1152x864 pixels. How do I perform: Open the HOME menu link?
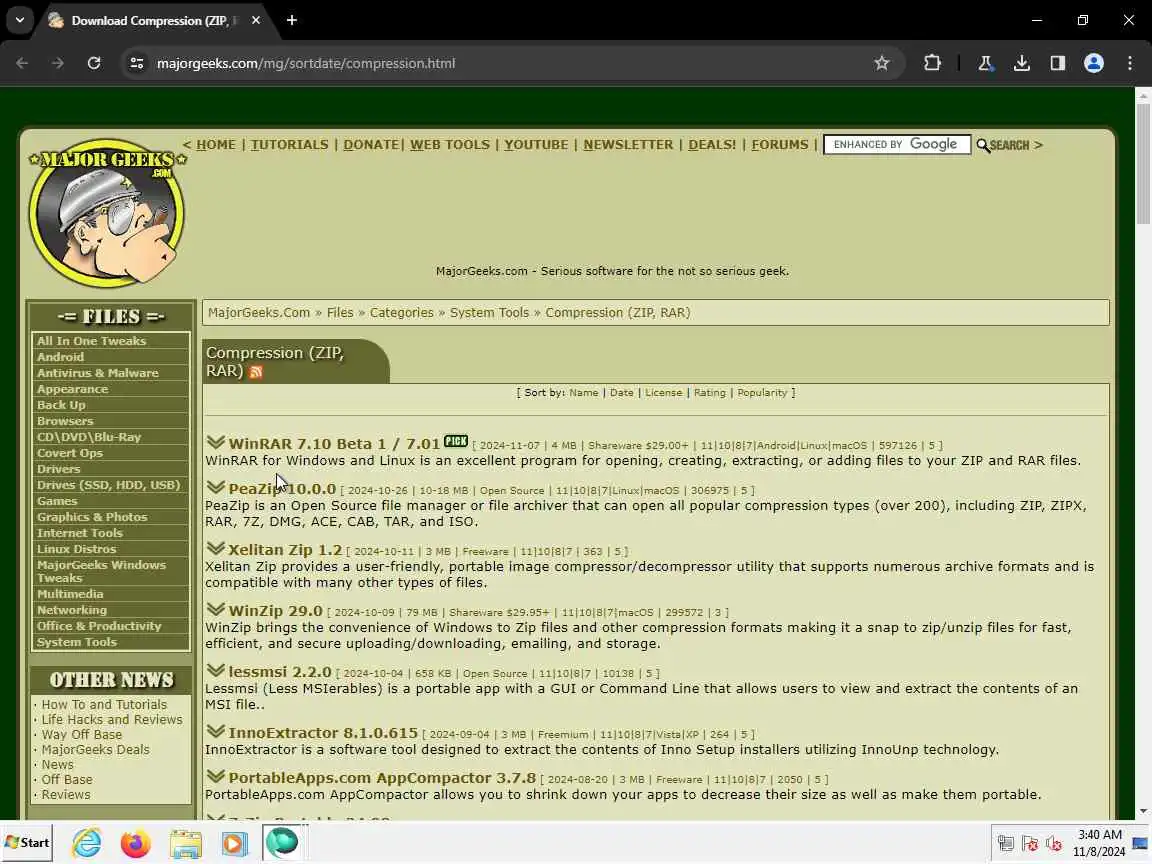click(x=216, y=145)
